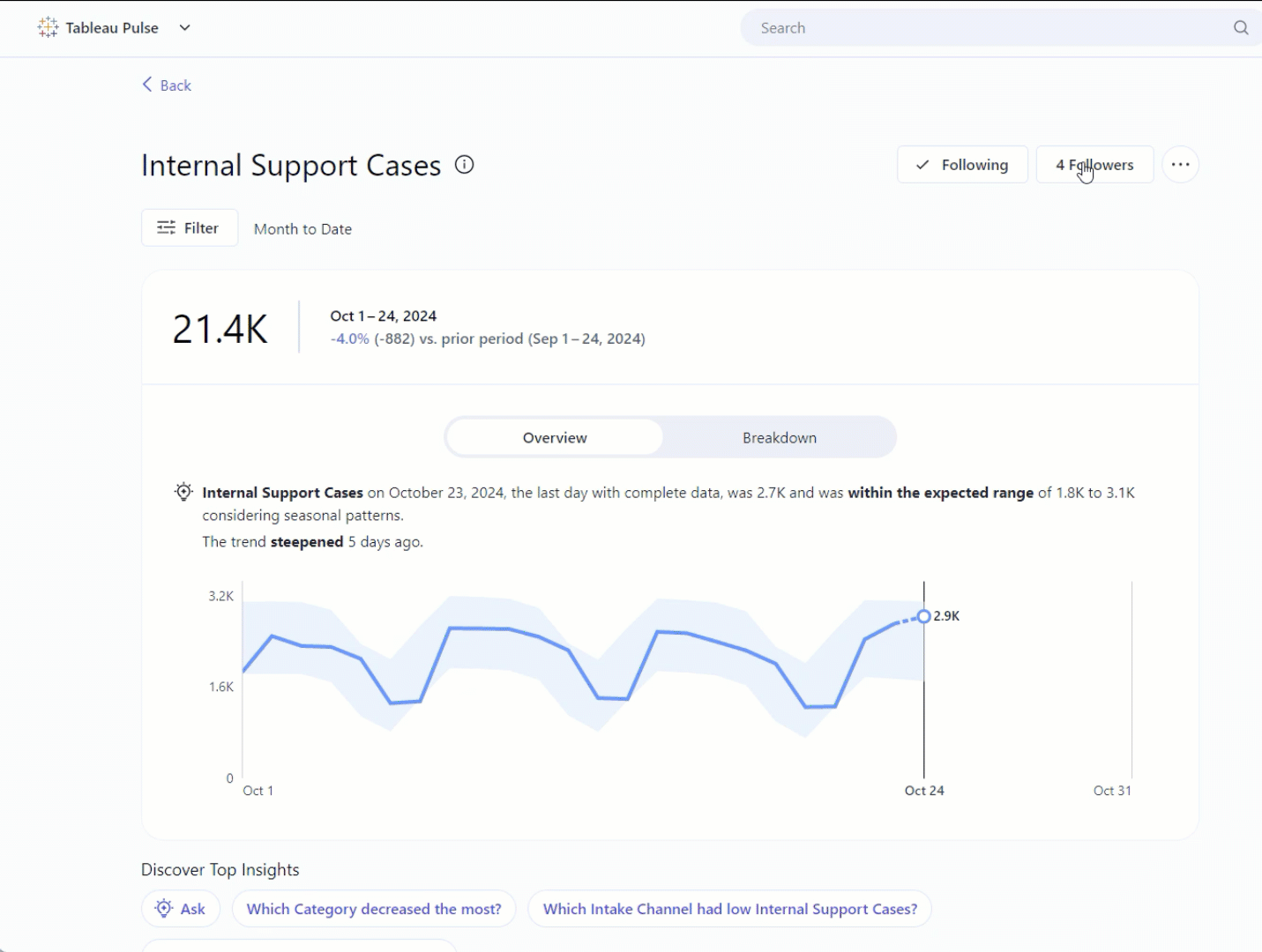Ask which Intake Channel had low cases
This screenshot has width=1262, height=952.
[x=730, y=909]
